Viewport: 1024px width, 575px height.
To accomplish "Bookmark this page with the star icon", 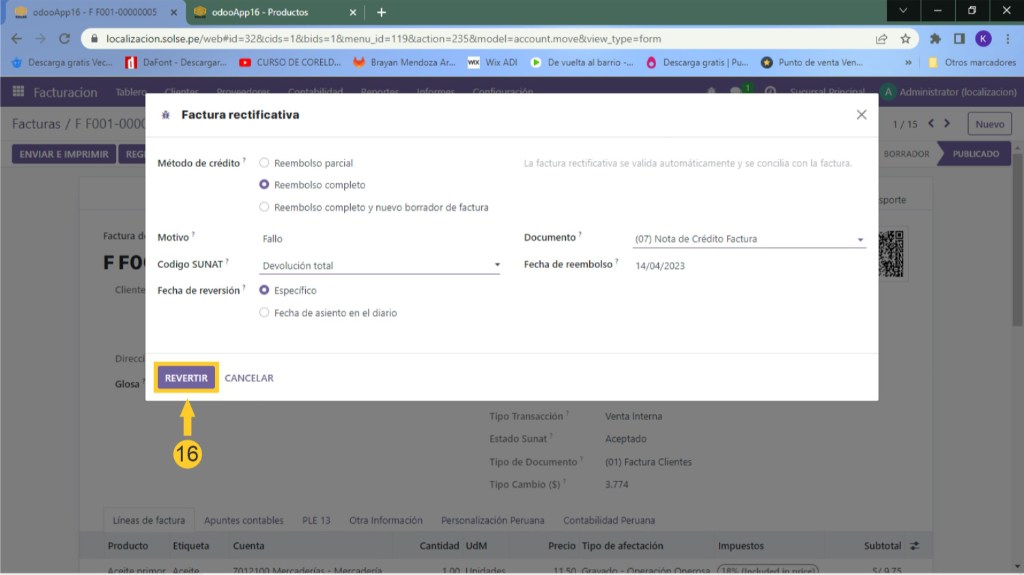I will click(x=905, y=38).
